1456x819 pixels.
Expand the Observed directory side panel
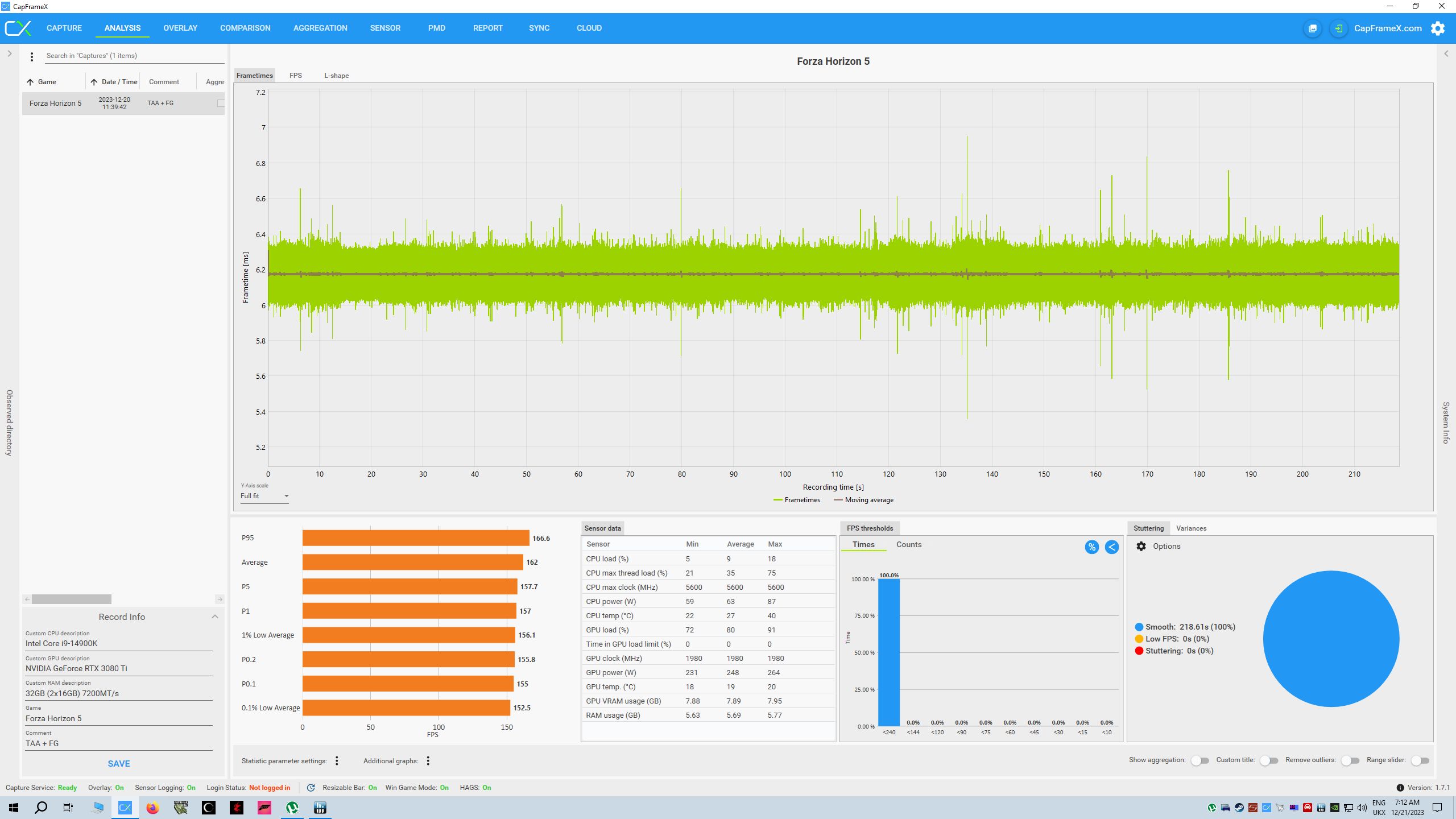(10, 54)
